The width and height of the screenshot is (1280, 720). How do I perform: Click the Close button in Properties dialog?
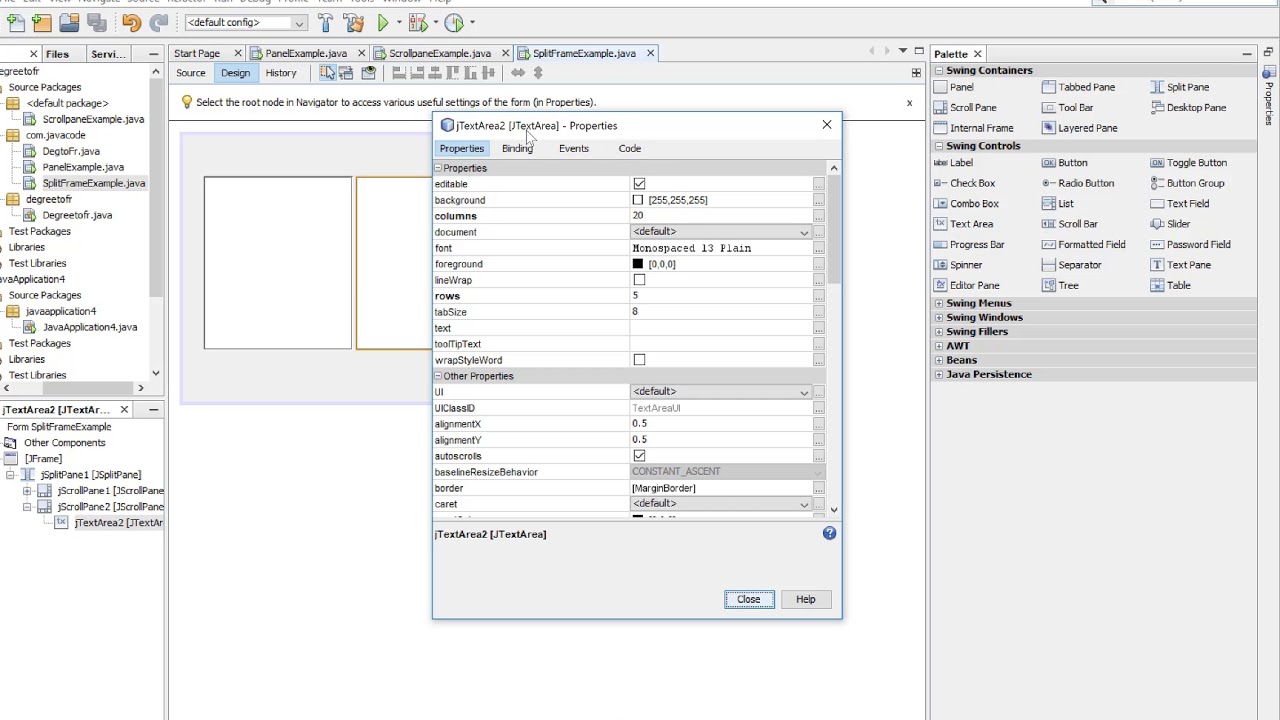click(749, 599)
